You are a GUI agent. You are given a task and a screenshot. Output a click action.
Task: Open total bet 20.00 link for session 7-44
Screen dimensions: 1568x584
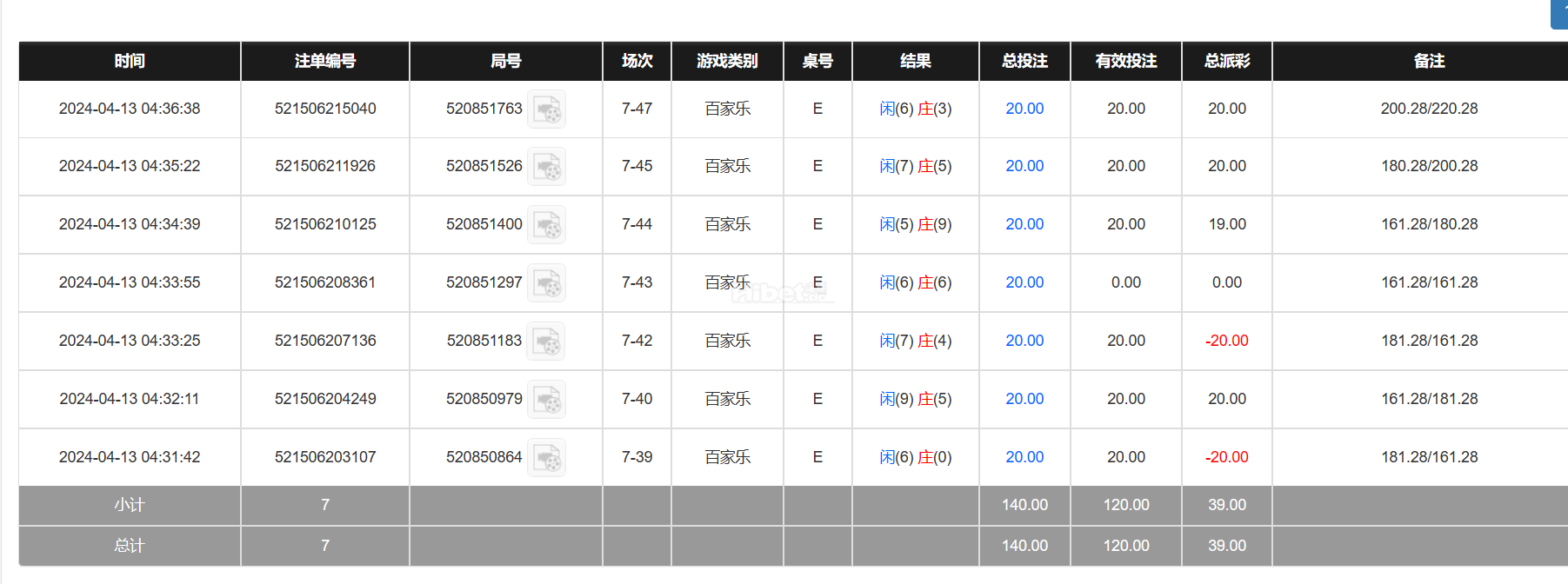pyautogui.click(x=1024, y=224)
